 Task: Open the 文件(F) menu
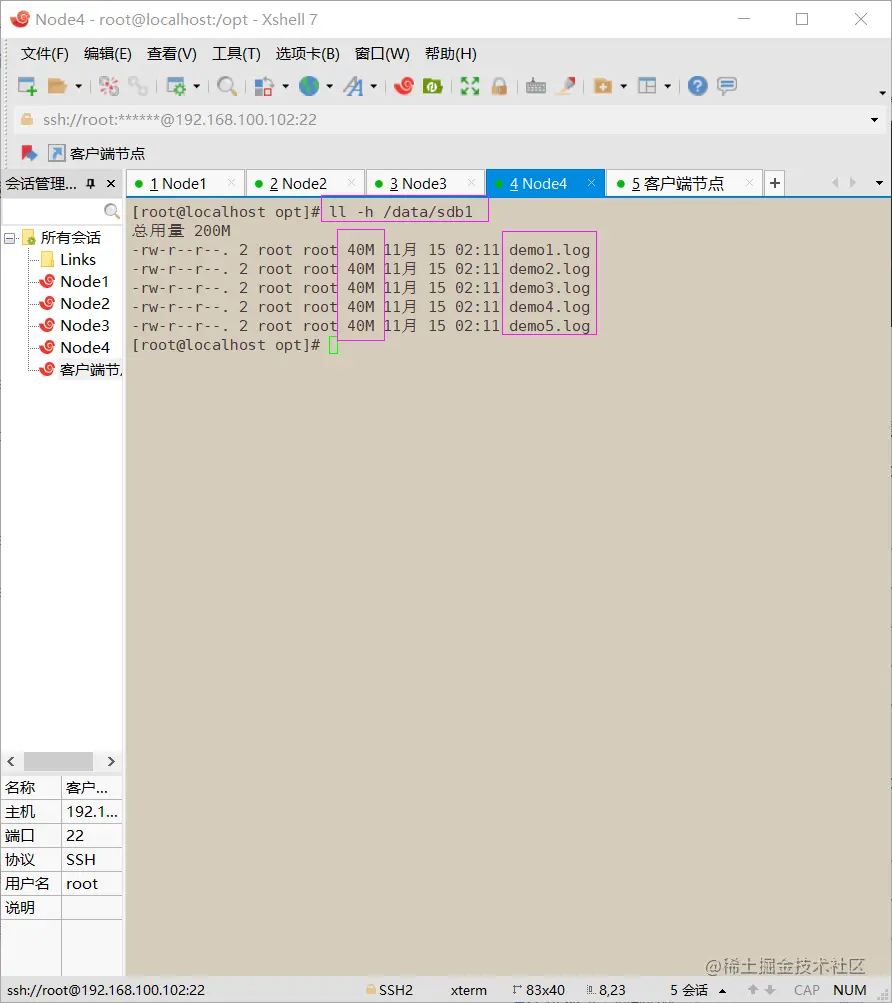point(44,54)
